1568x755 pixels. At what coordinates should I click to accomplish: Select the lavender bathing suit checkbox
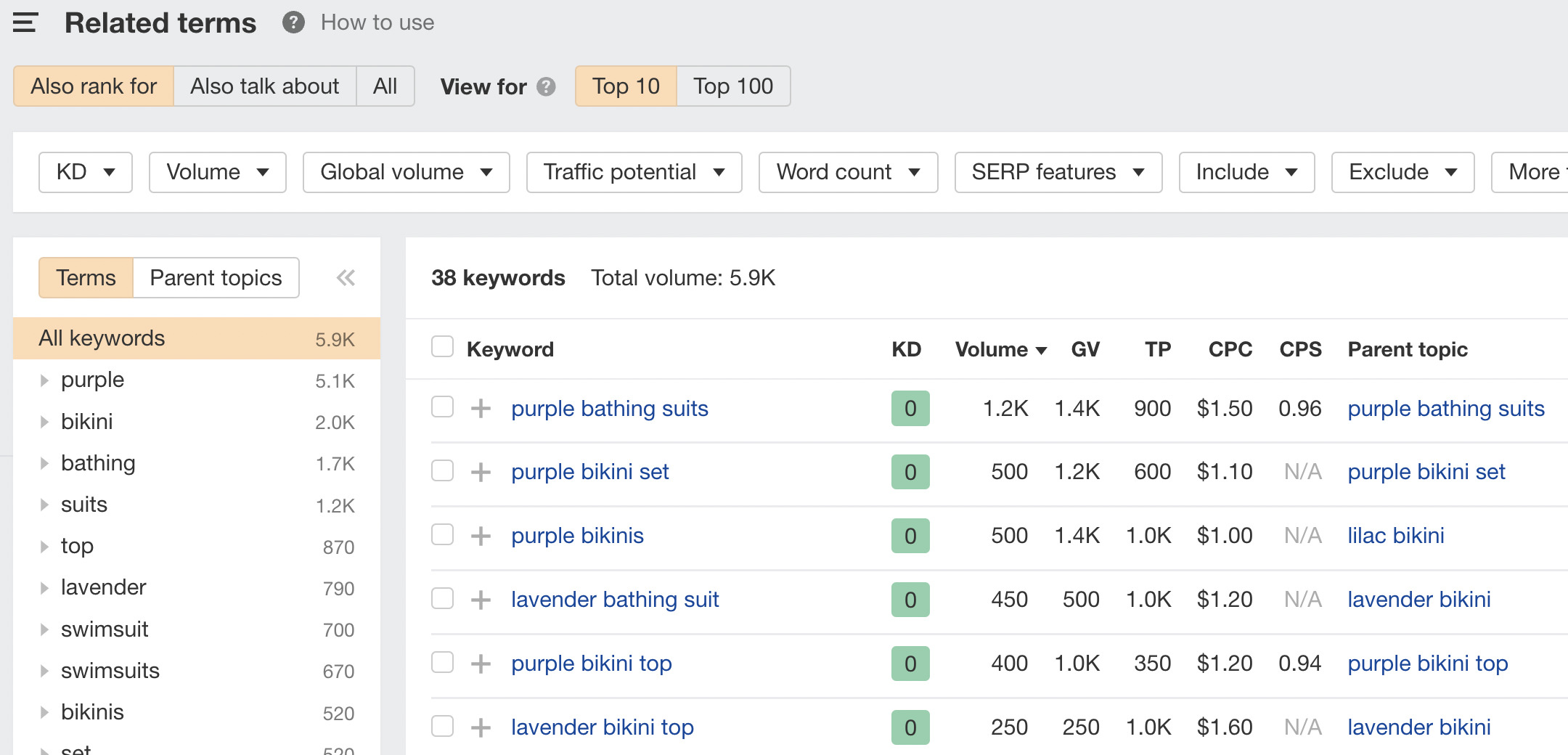442,599
